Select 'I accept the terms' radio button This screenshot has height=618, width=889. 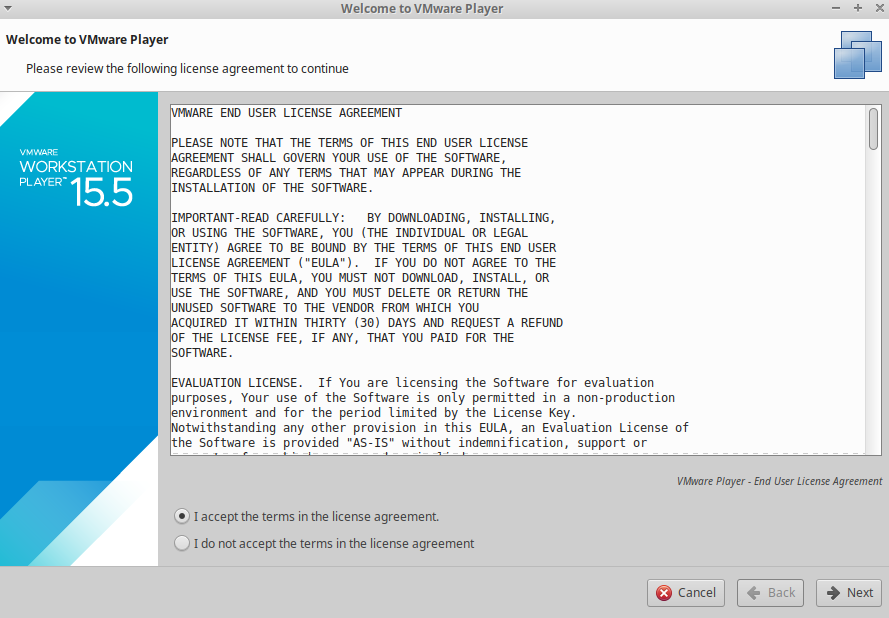(181, 517)
